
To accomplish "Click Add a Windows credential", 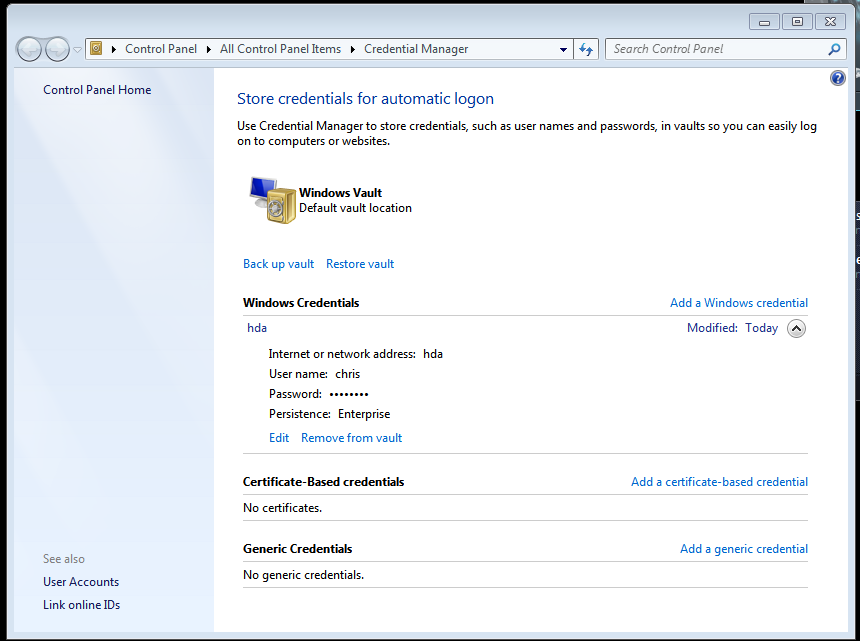I will pyautogui.click(x=739, y=303).
